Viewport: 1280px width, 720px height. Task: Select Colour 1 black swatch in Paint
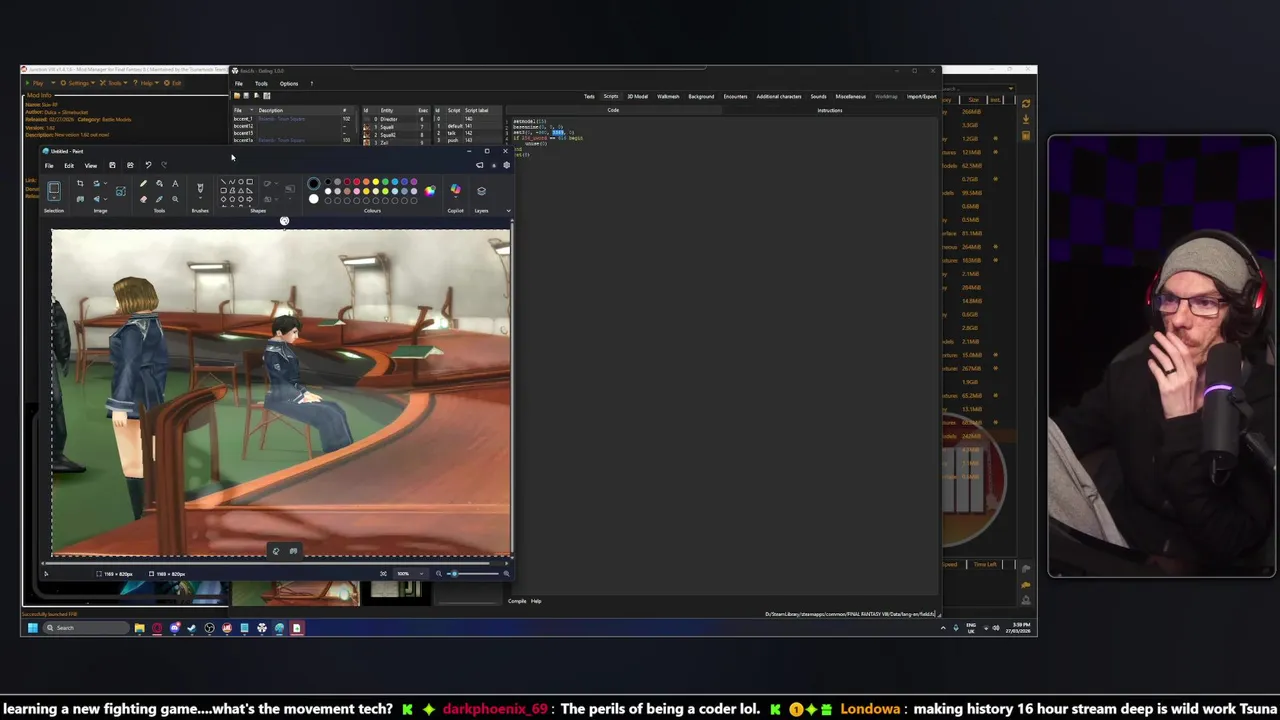(314, 183)
